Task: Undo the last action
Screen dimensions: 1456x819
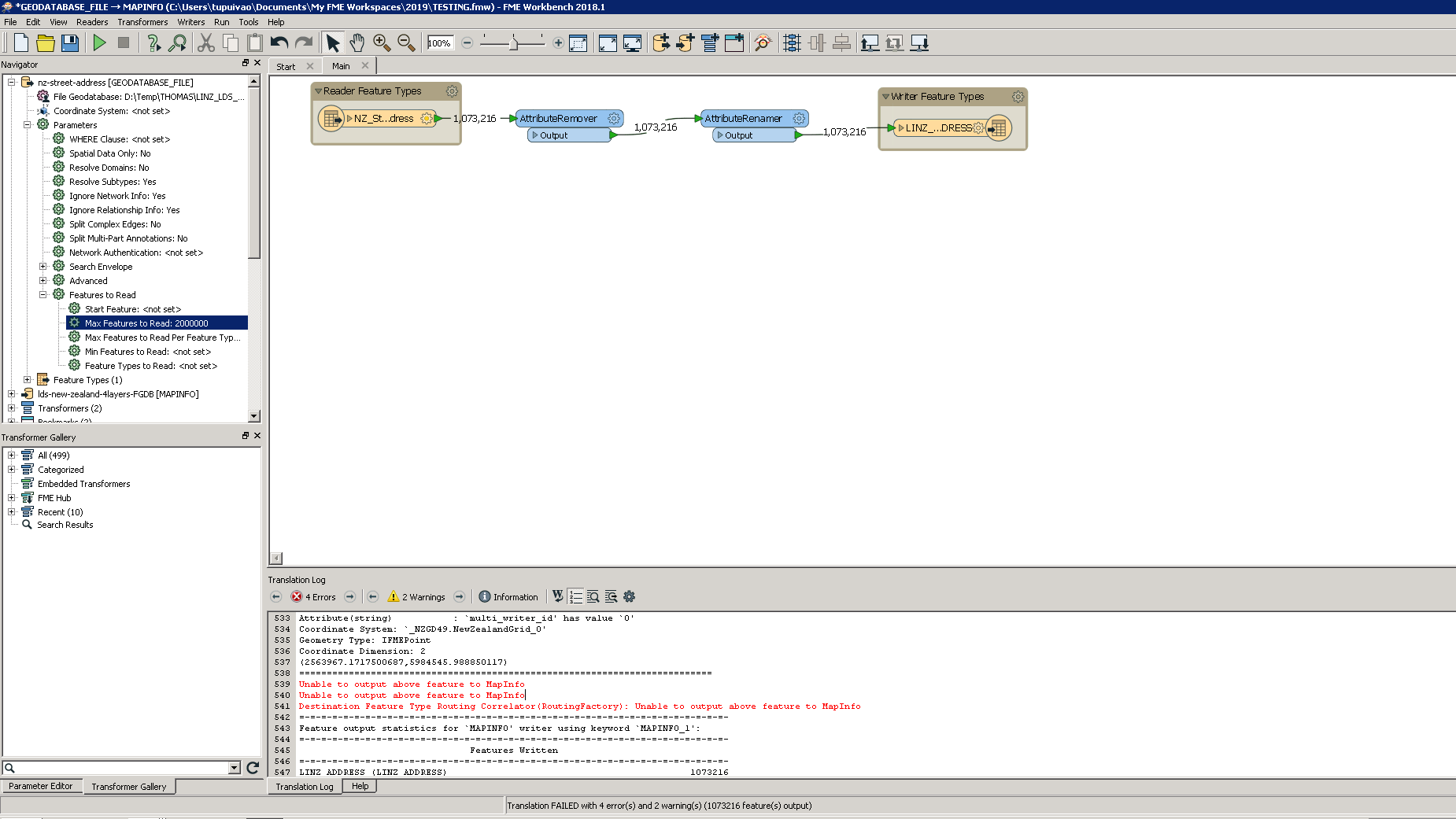Action: (279, 42)
